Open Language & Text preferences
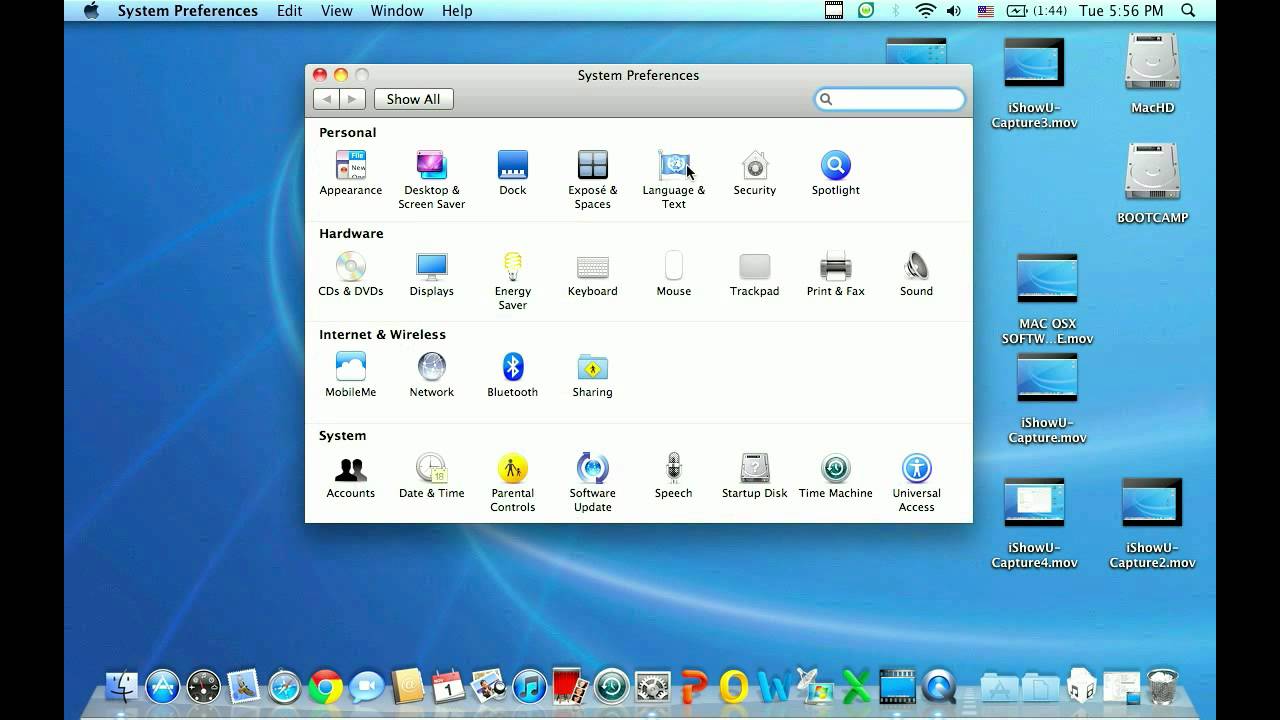The height and width of the screenshot is (720, 1280). coord(673,179)
